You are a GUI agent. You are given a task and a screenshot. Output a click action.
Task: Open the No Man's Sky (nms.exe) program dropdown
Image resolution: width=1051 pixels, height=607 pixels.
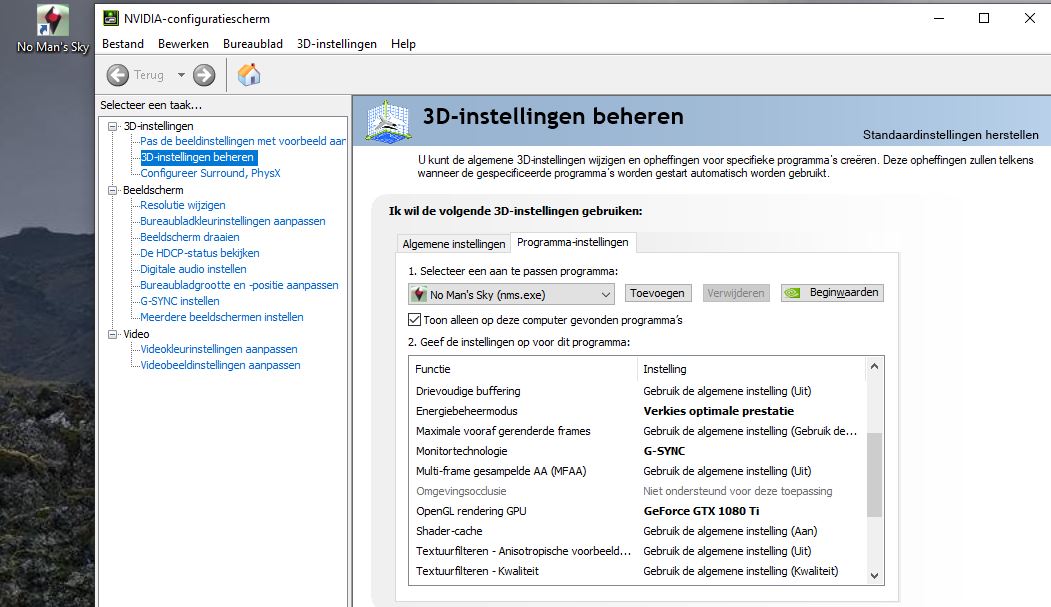[511, 294]
